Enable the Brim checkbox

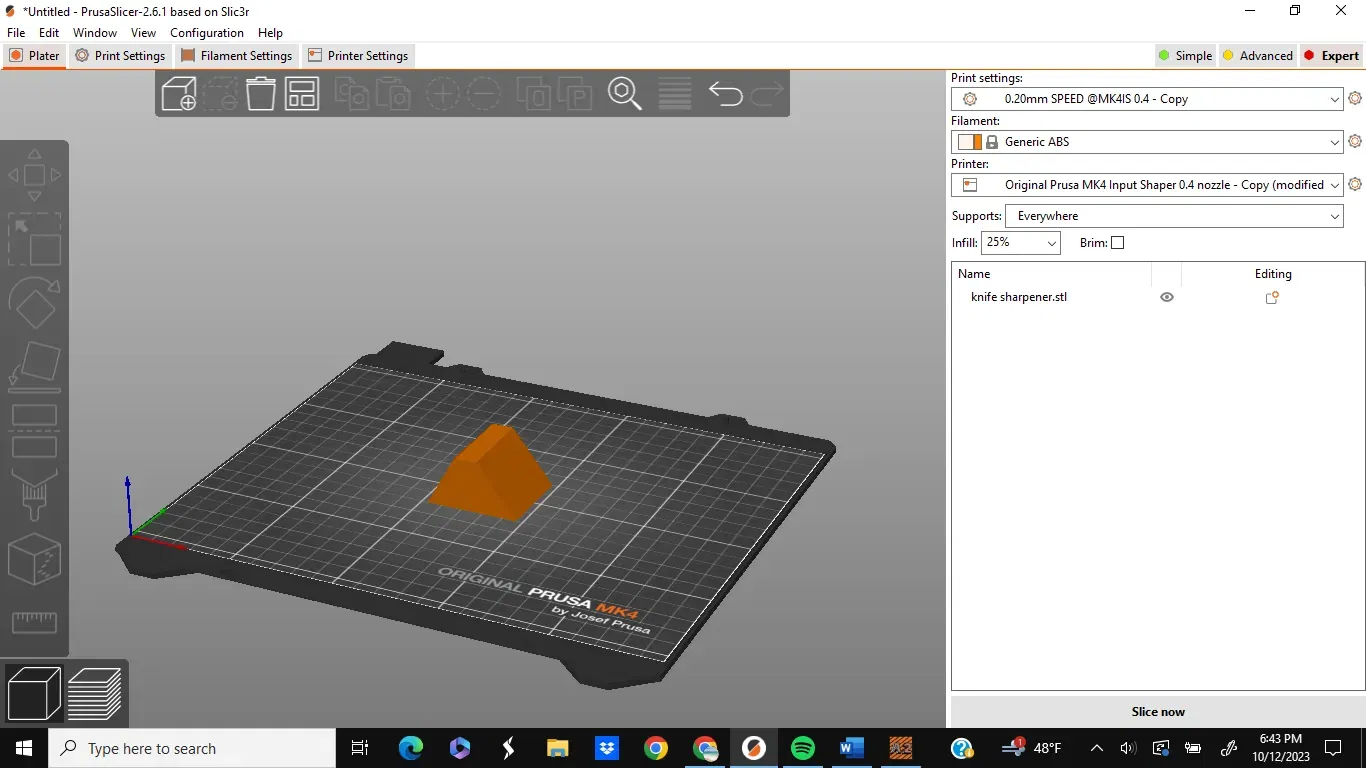[x=1118, y=242]
